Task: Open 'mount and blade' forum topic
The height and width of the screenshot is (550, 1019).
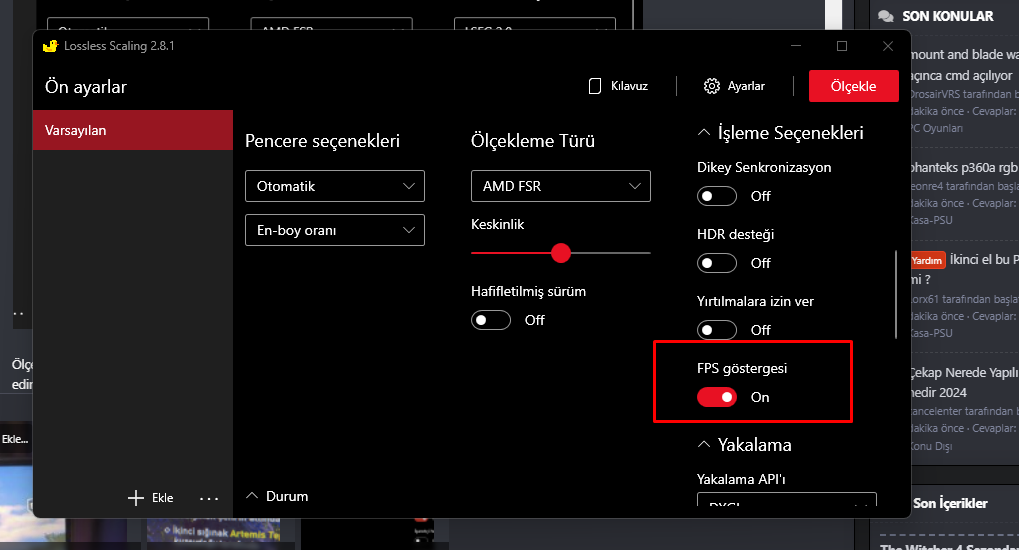Action: pyautogui.click(x=964, y=65)
